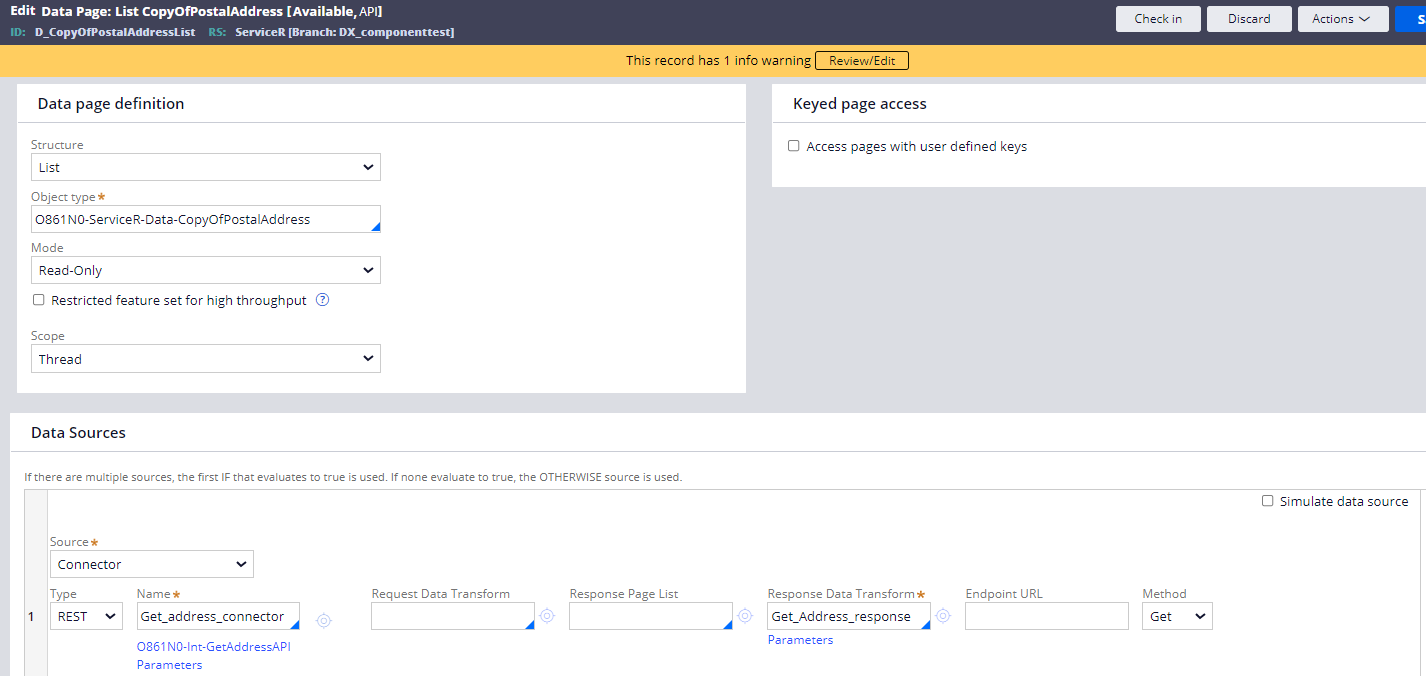This screenshot has height=676, width=1426.
Task: Click the gear icon beside Response Page List
Action: click(744, 617)
